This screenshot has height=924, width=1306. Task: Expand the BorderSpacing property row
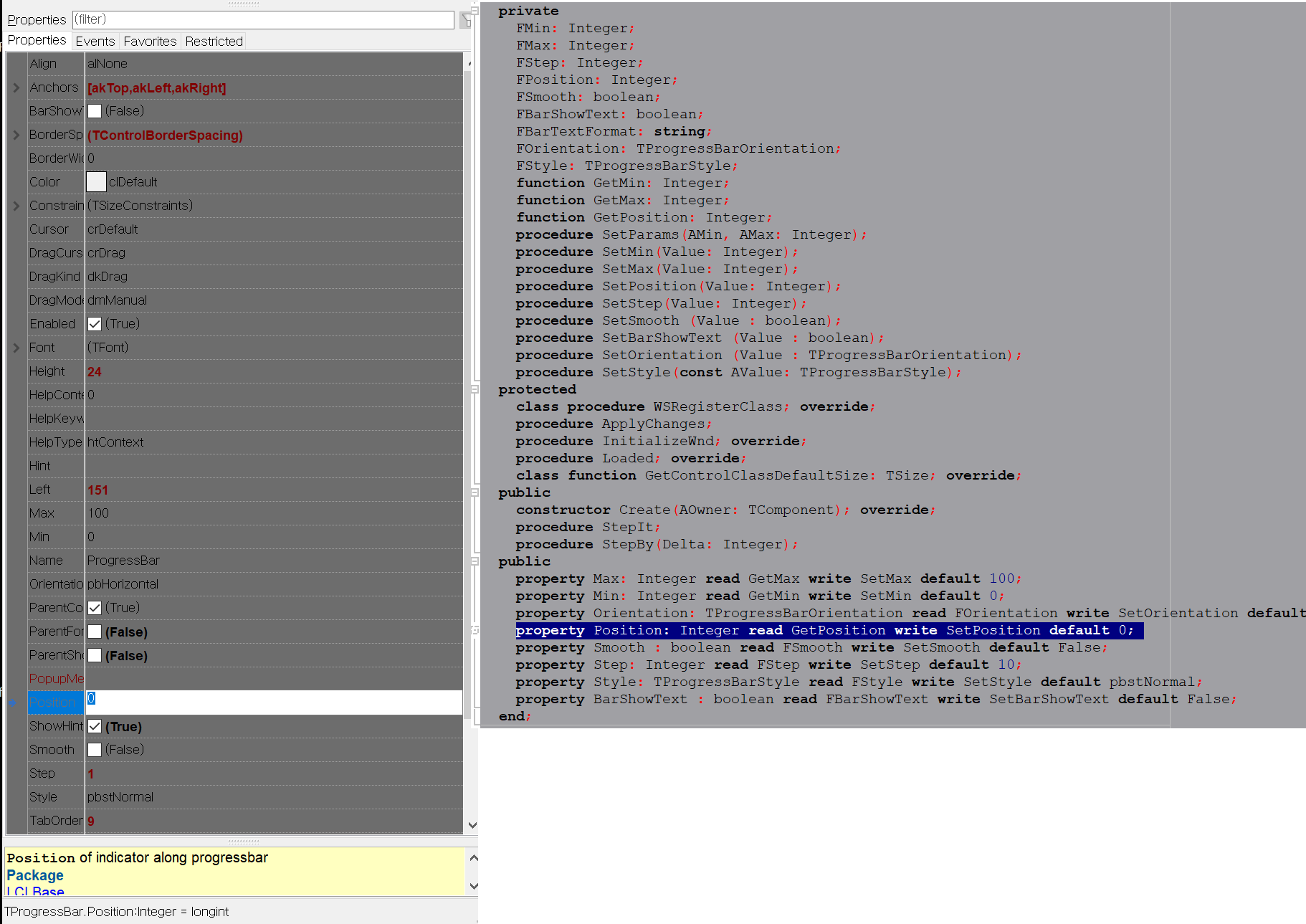pos(16,134)
